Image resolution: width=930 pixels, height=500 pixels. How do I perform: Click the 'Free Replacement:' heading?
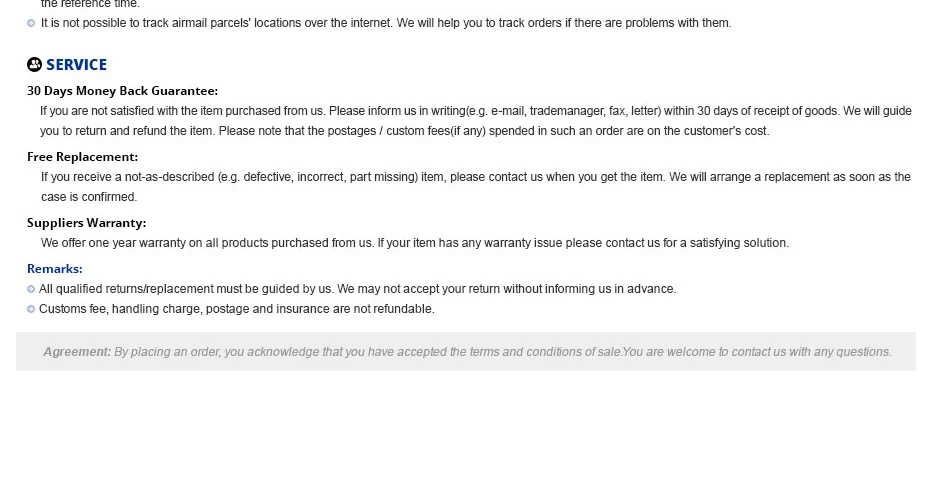[82, 157]
